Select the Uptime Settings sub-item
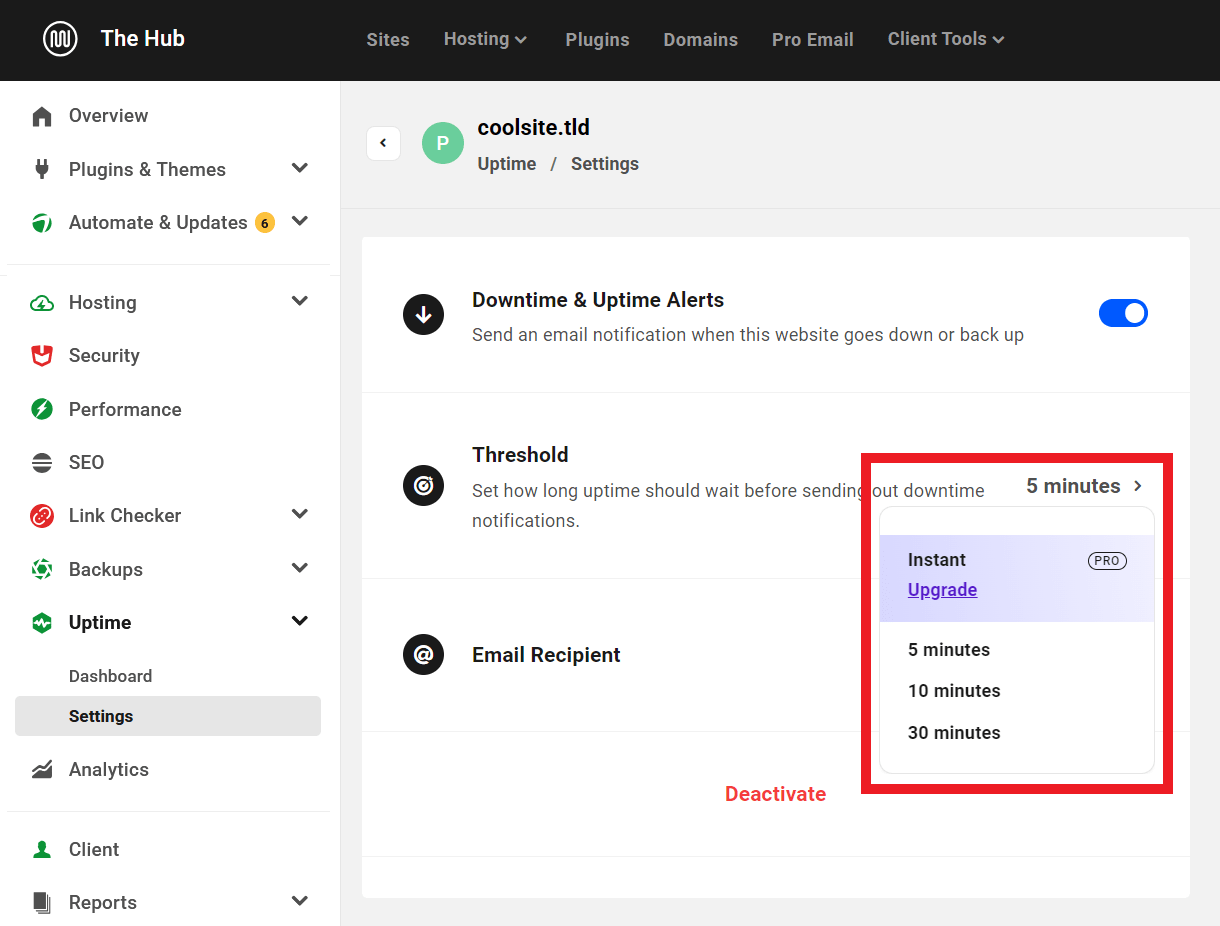The width and height of the screenshot is (1220, 926). pyautogui.click(x=168, y=716)
